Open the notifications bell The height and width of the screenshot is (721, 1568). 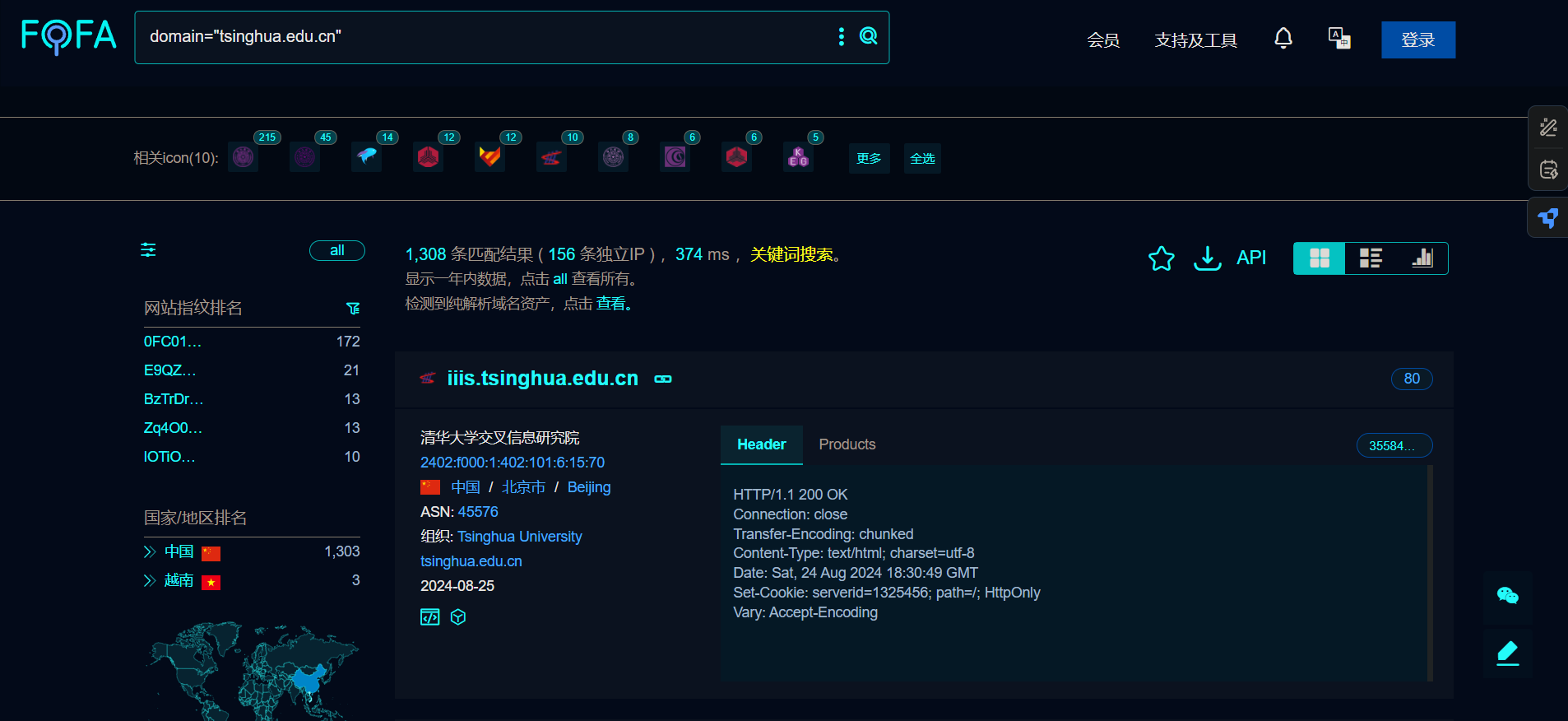(x=1283, y=38)
